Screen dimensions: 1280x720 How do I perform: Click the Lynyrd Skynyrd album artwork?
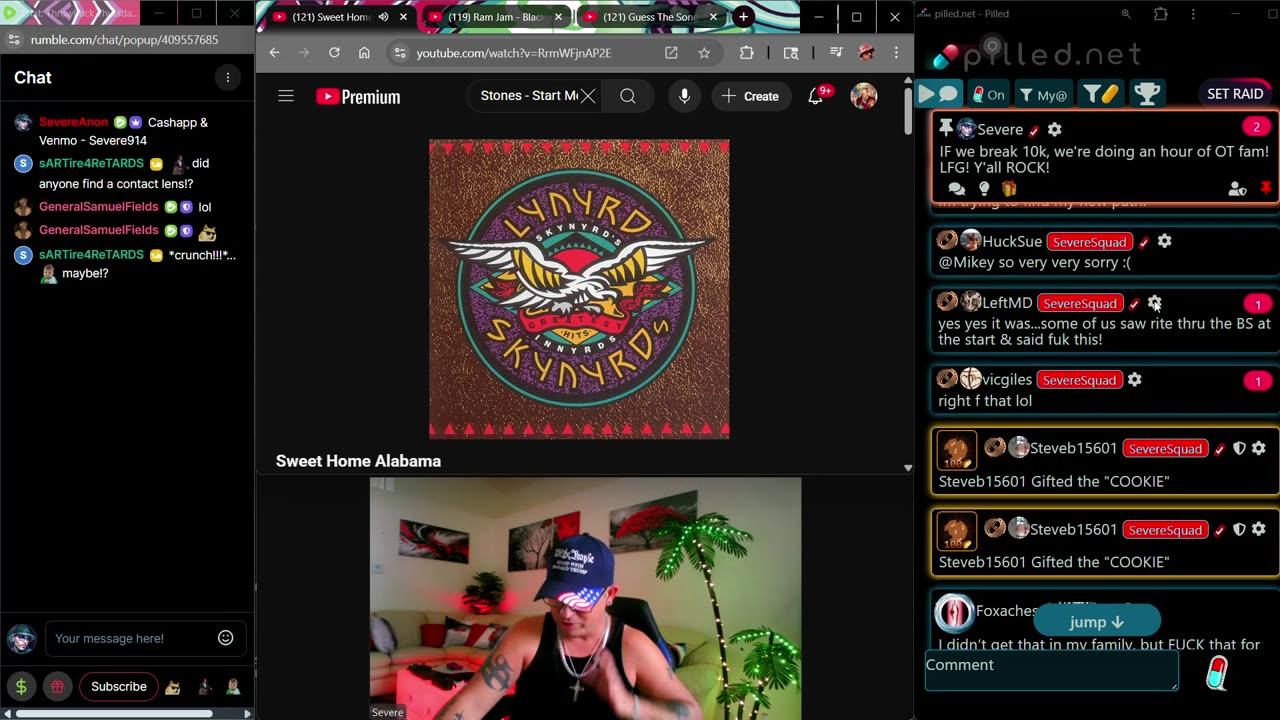coord(579,289)
